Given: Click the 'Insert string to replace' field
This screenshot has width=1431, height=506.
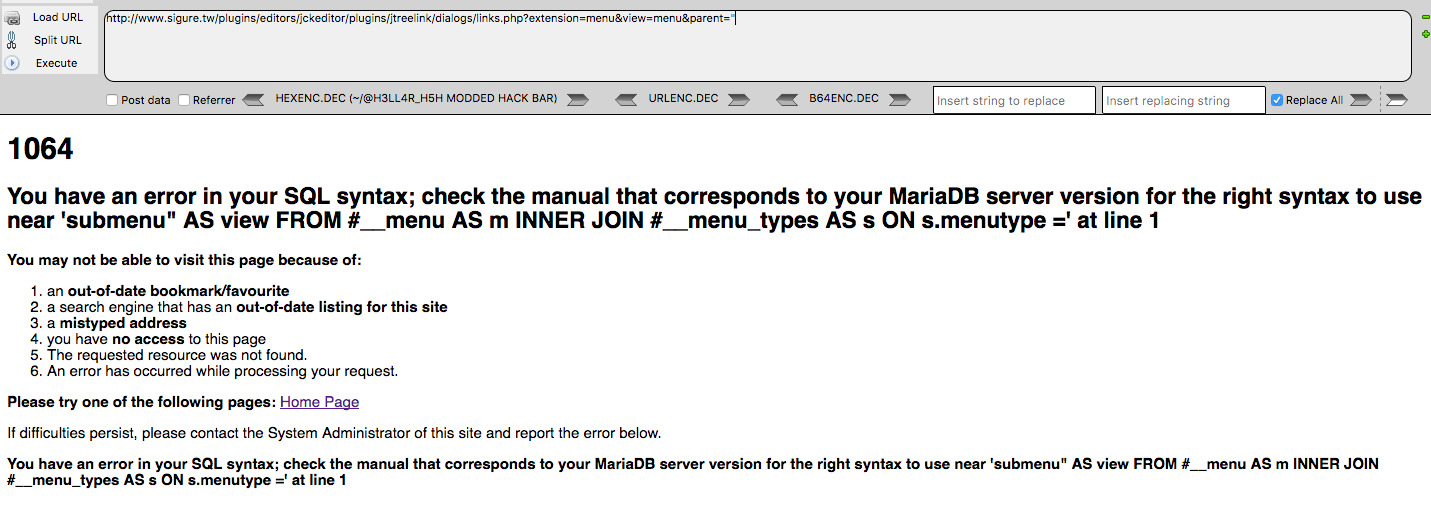Looking at the screenshot, I should pyautogui.click(x=1014, y=100).
